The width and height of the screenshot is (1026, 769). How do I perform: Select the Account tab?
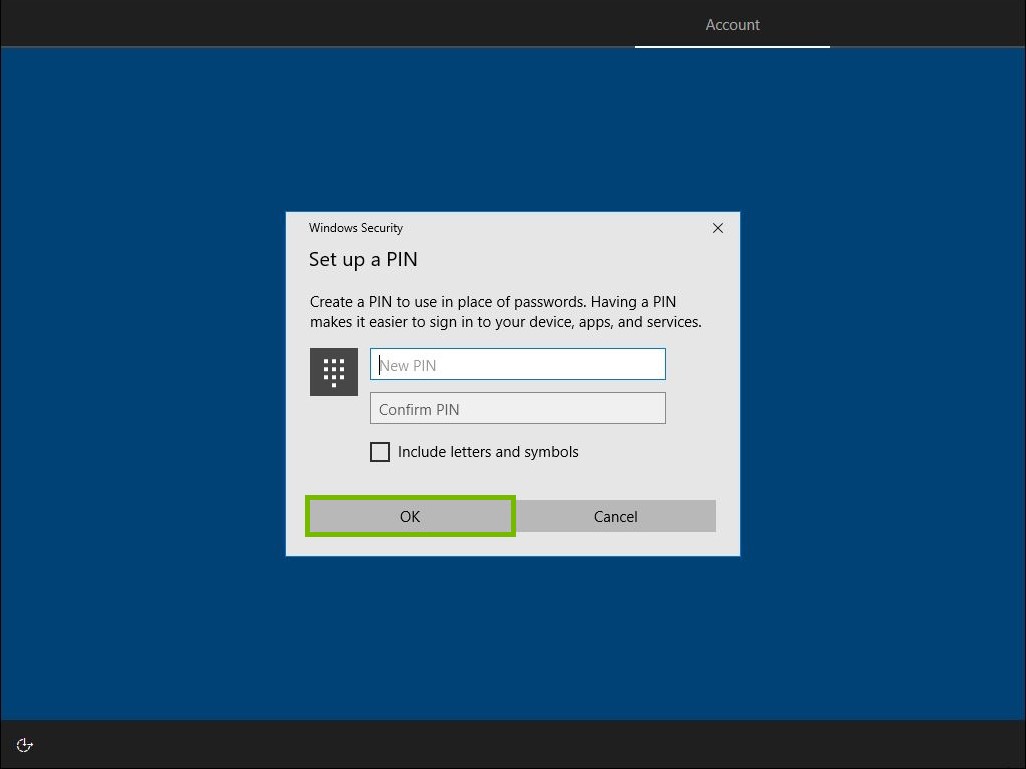point(732,25)
